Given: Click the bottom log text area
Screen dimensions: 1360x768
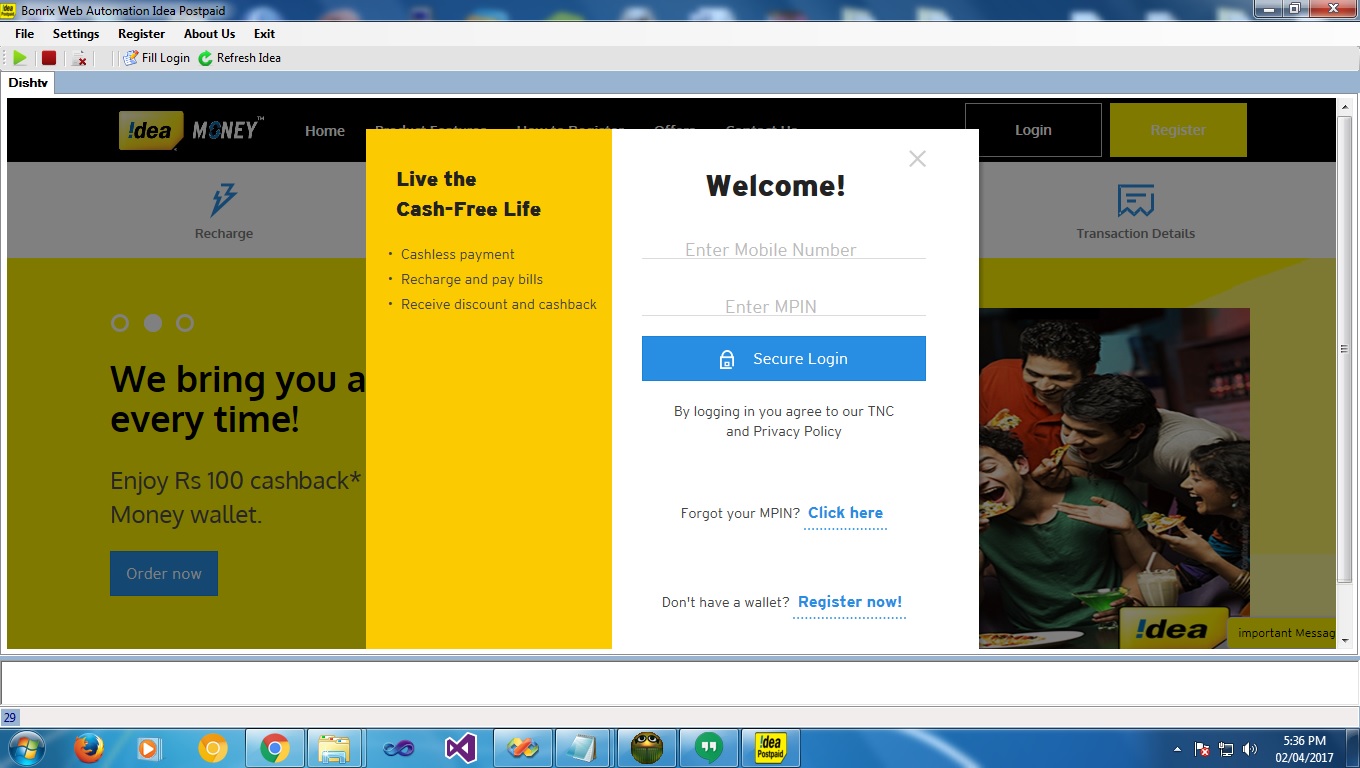Looking at the screenshot, I should pos(680,683).
